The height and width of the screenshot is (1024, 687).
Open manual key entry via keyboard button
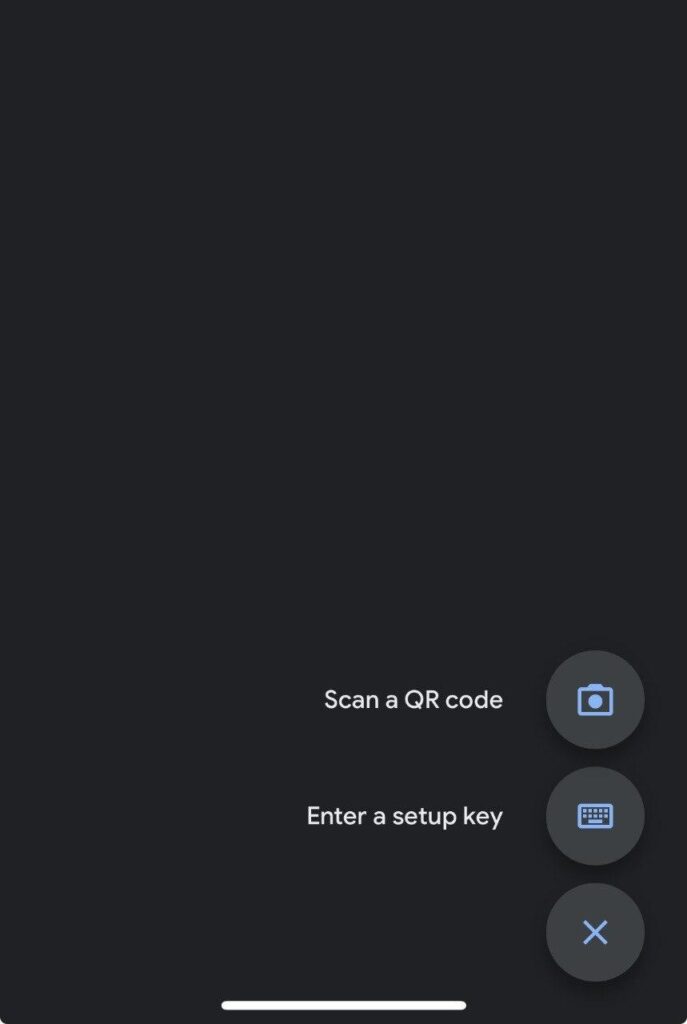tap(595, 816)
